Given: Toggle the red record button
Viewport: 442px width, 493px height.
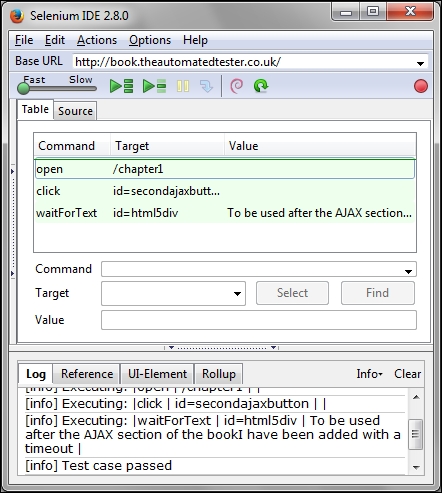Looking at the screenshot, I should click(x=421, y=86).
